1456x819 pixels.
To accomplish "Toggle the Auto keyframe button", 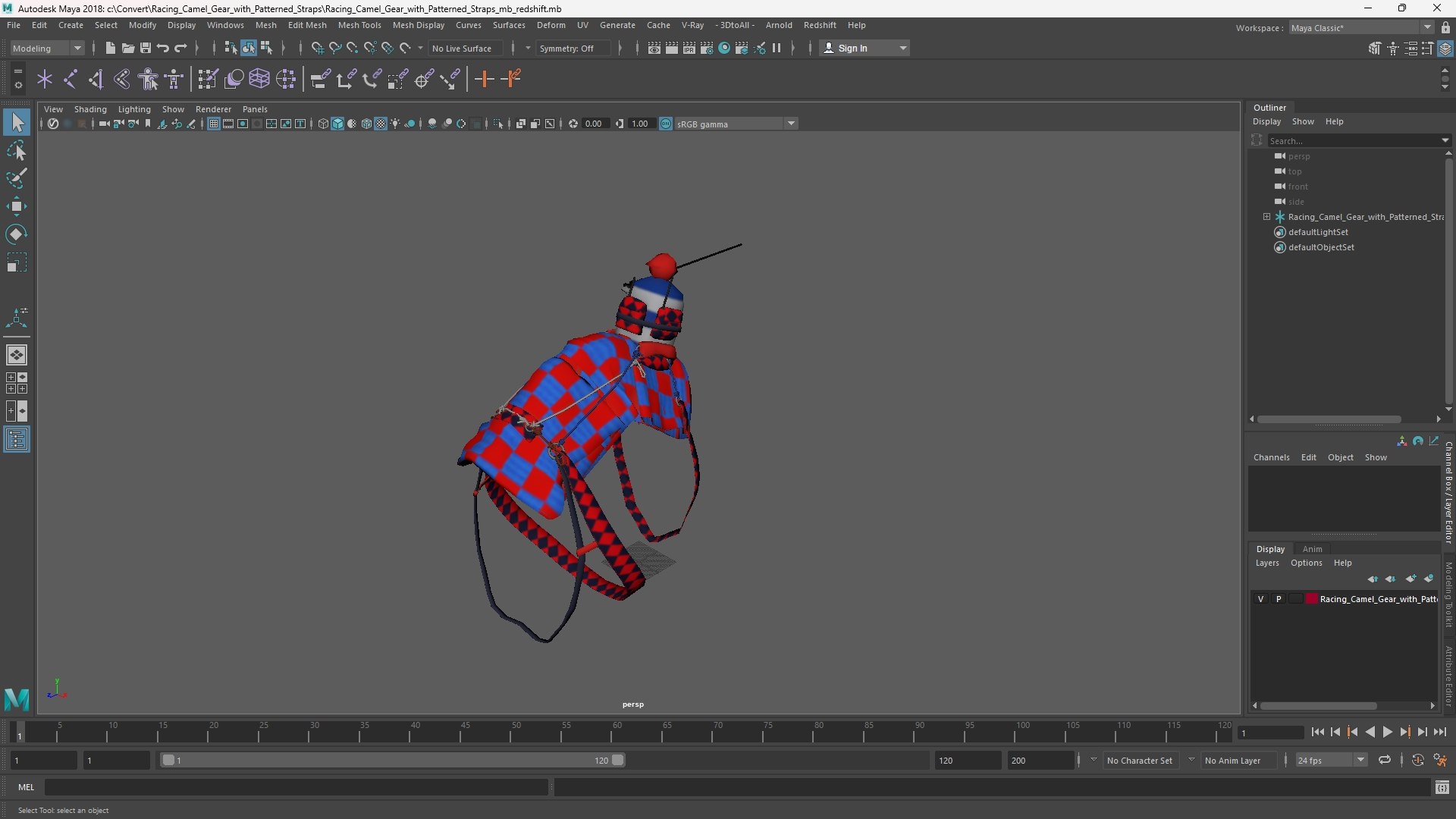I will tap(1417, 760).
